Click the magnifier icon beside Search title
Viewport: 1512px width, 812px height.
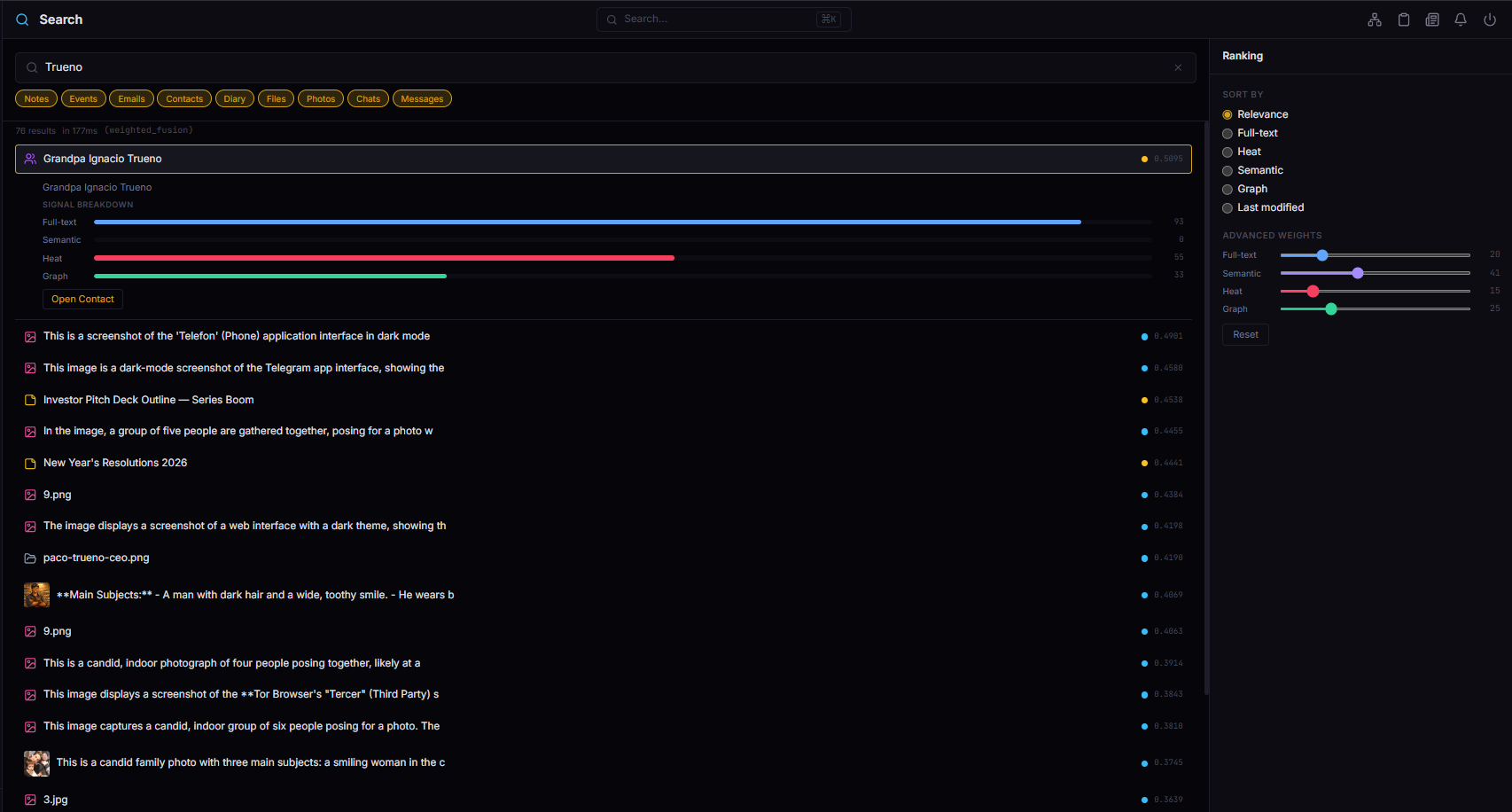[22, 19]
